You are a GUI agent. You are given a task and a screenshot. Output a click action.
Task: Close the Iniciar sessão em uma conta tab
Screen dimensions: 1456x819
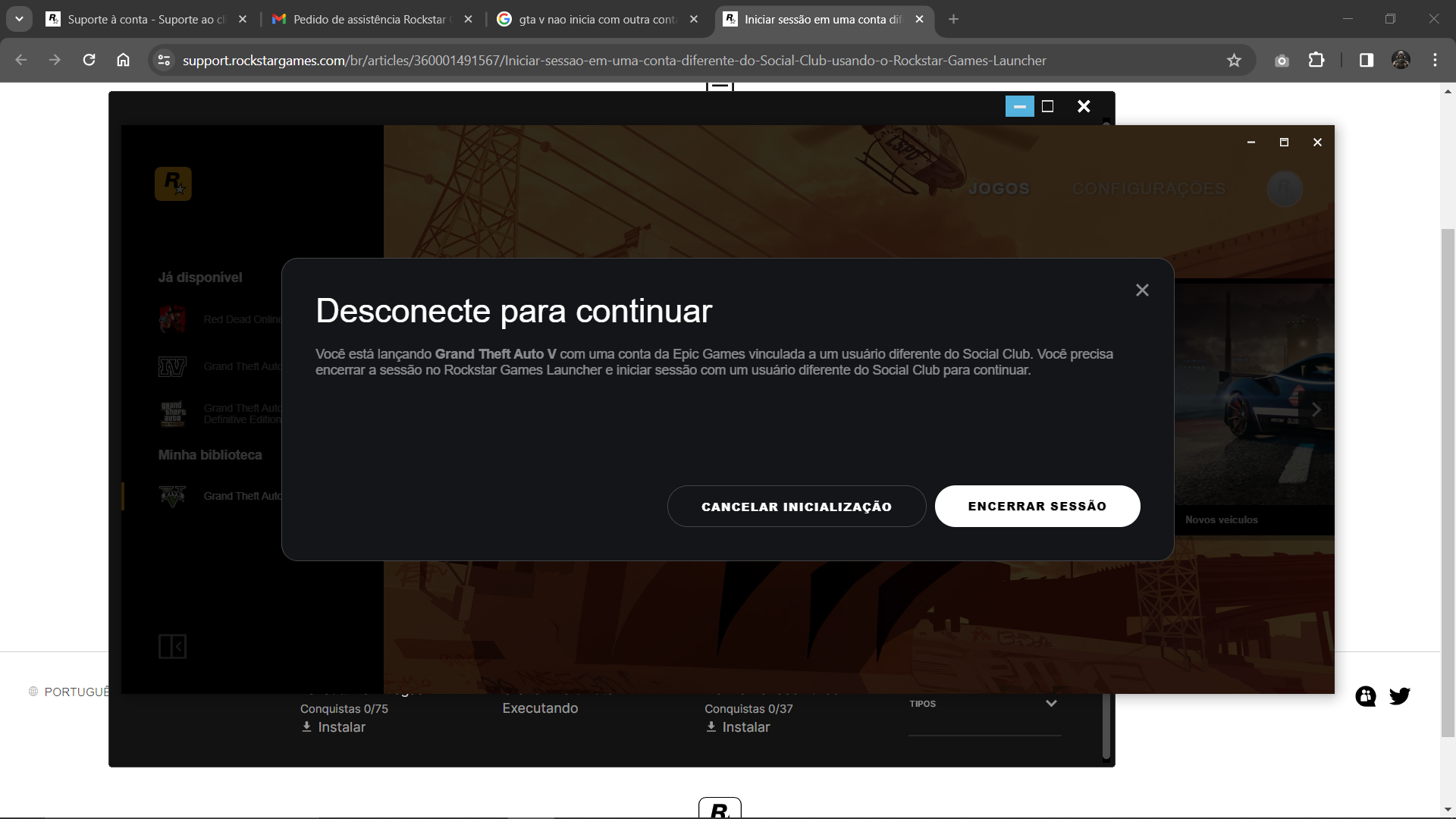(919, 19)
